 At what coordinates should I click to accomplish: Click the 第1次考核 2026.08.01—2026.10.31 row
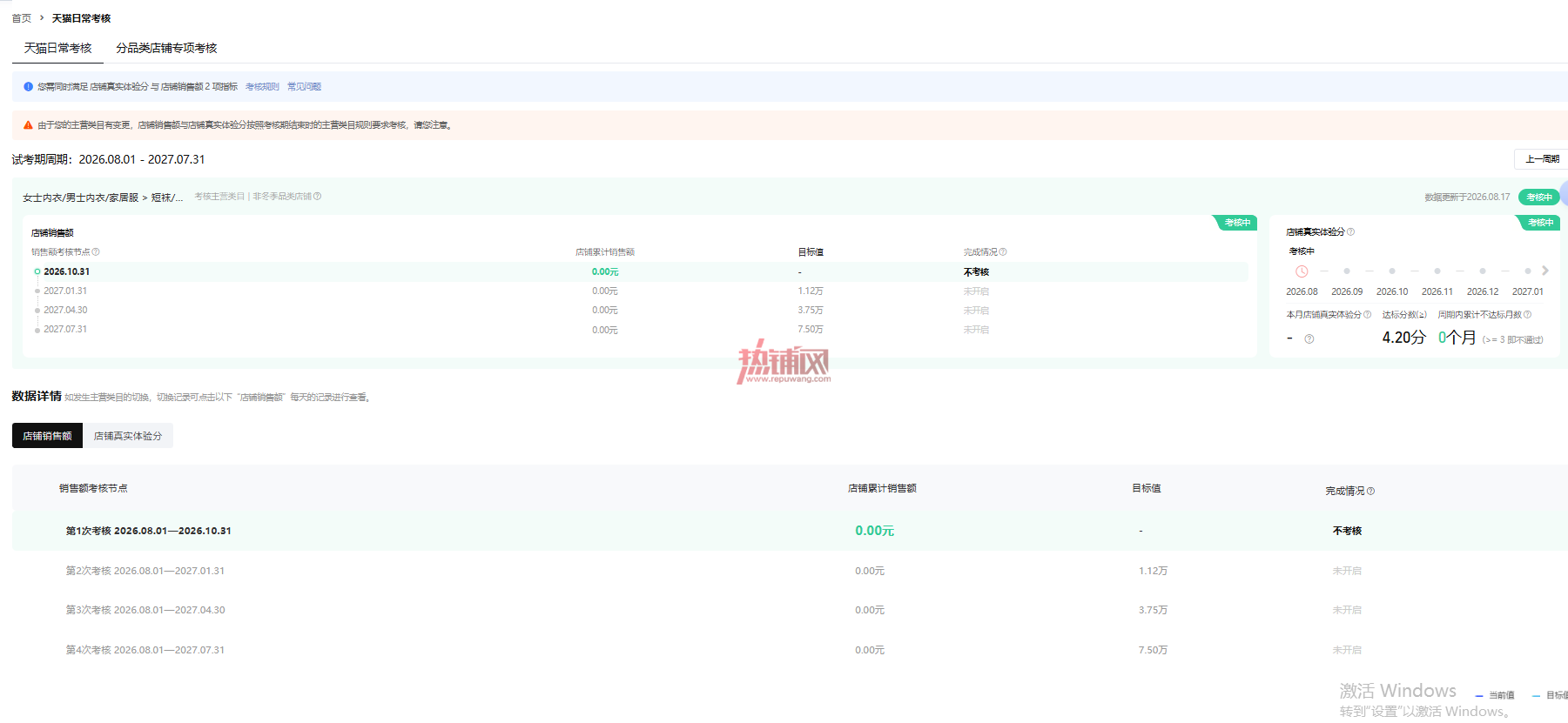point(790,531)
